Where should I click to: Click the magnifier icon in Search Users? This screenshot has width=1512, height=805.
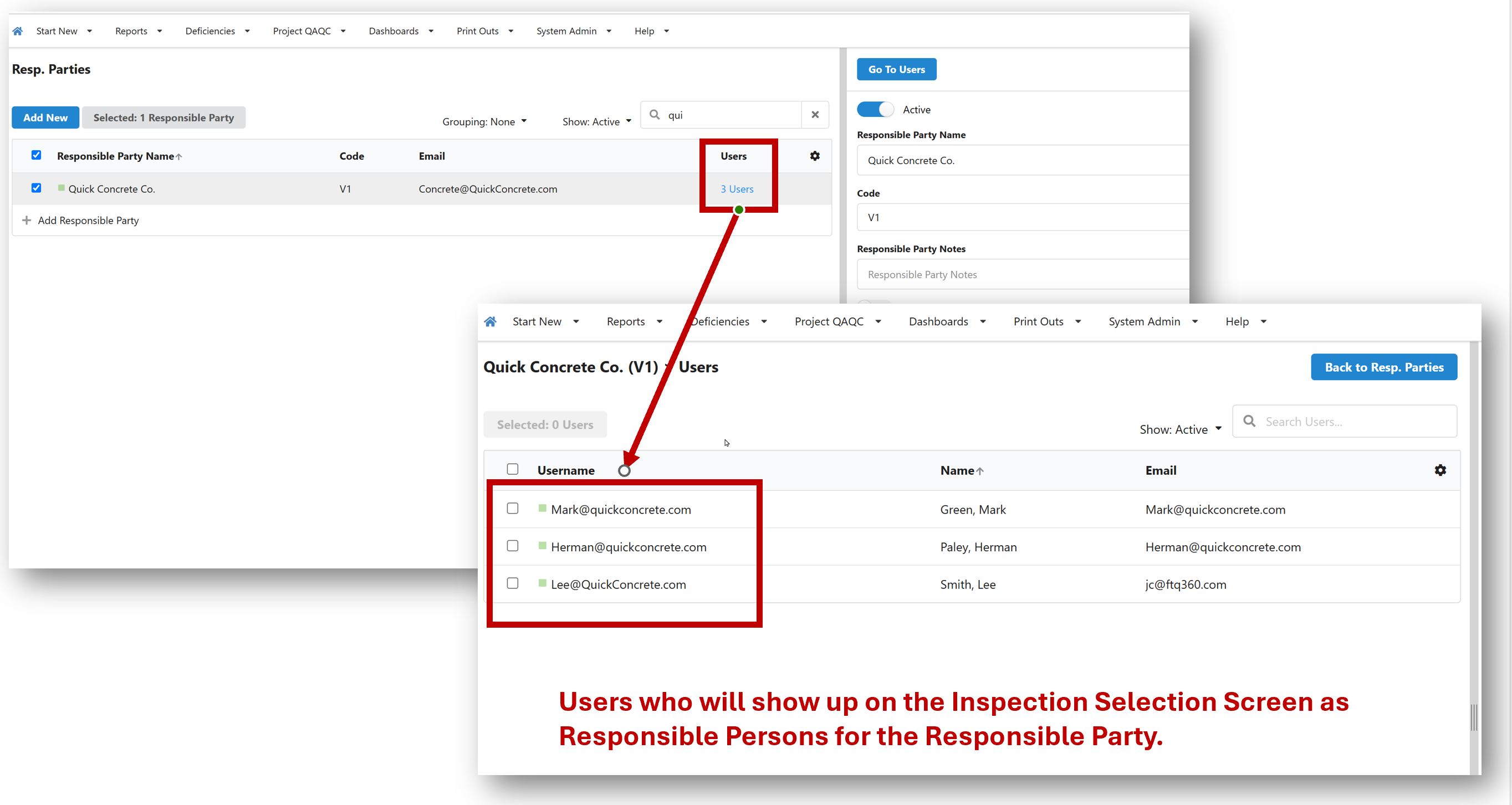1249,421
